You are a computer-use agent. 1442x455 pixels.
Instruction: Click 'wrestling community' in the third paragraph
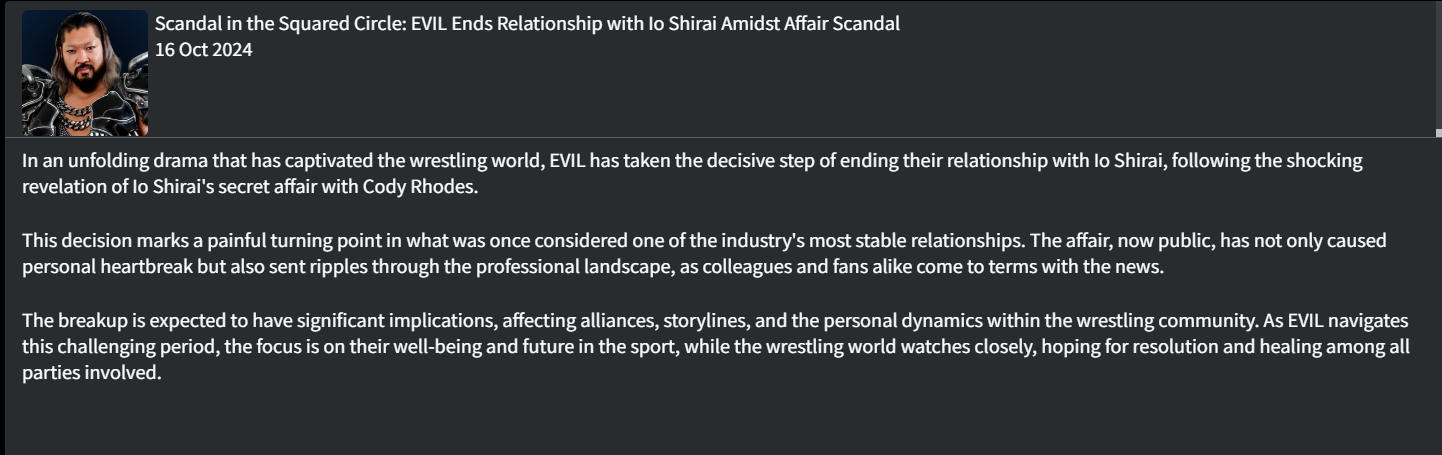click(1166, 321)
